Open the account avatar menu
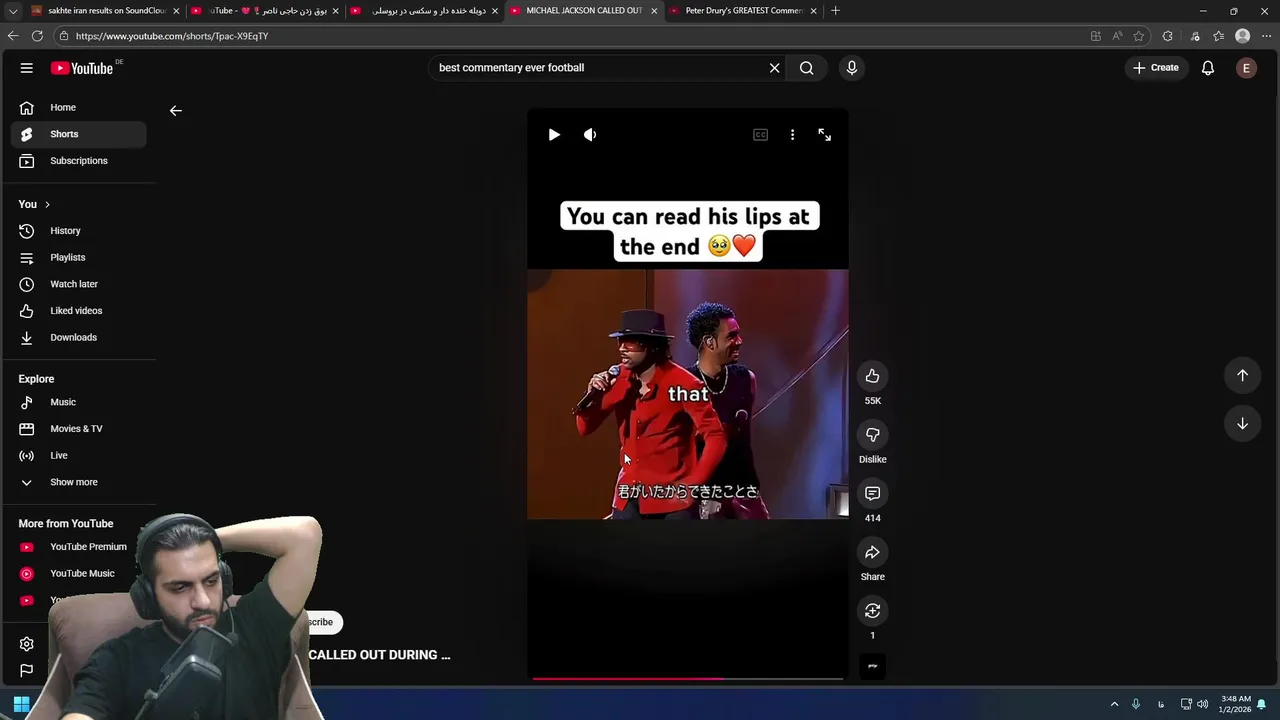This screenshot has width=1280, height=720. (x=1246, y=68)
